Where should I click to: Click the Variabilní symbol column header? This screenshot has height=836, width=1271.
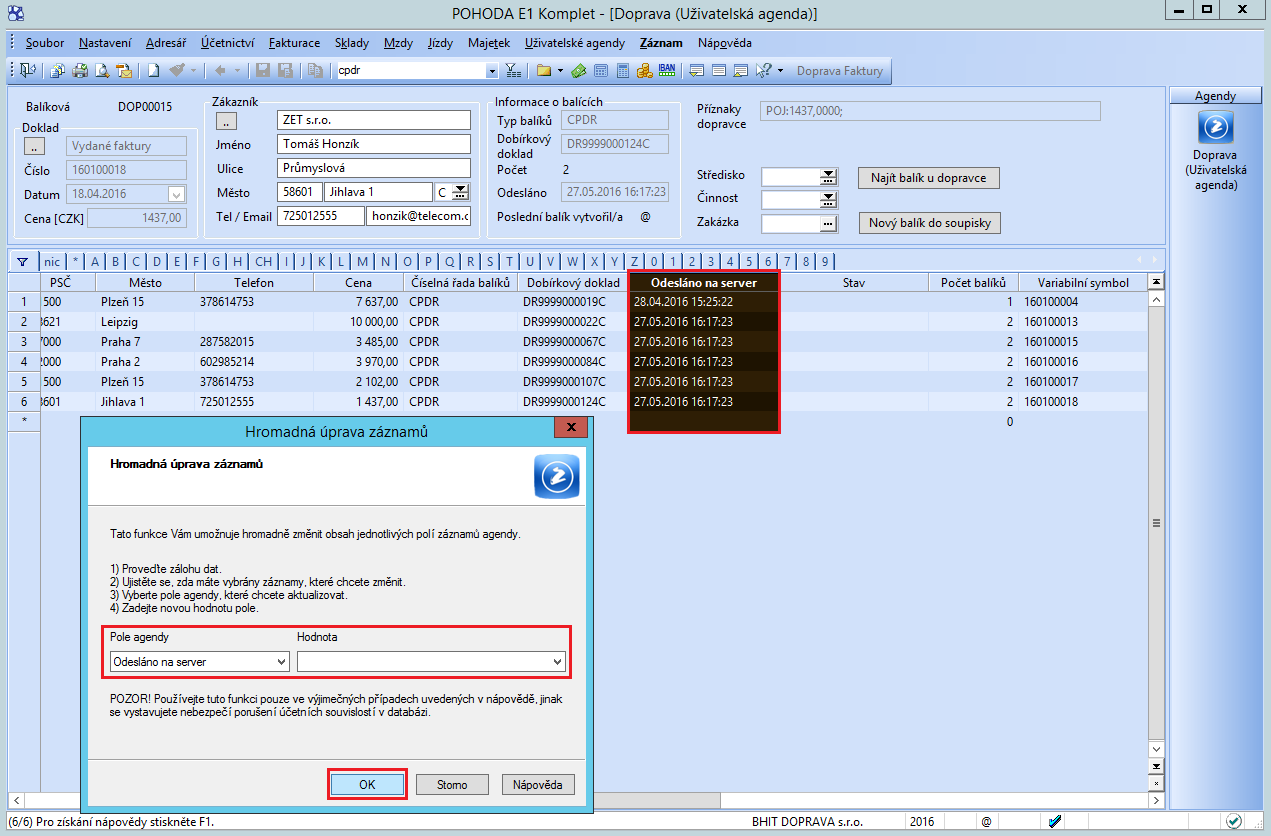pos(1082,283)
